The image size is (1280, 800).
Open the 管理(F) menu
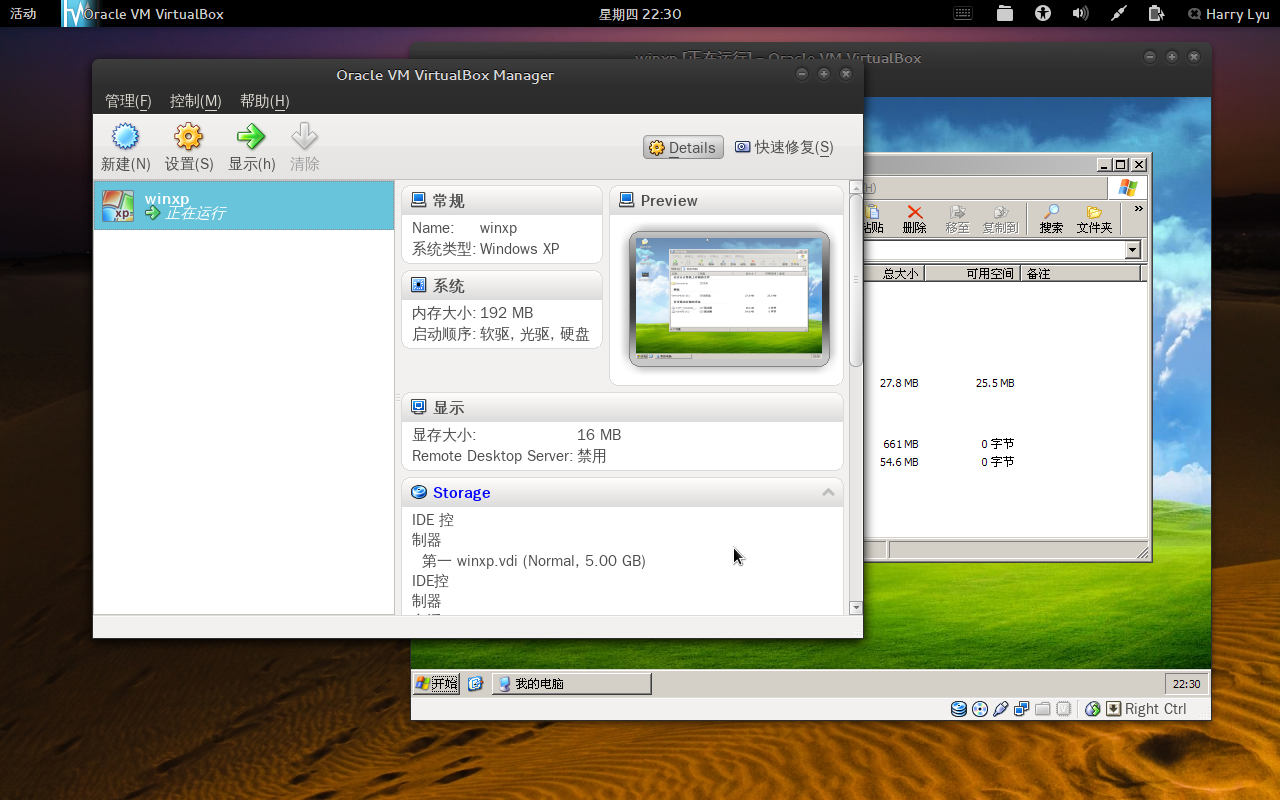[128, 101]
